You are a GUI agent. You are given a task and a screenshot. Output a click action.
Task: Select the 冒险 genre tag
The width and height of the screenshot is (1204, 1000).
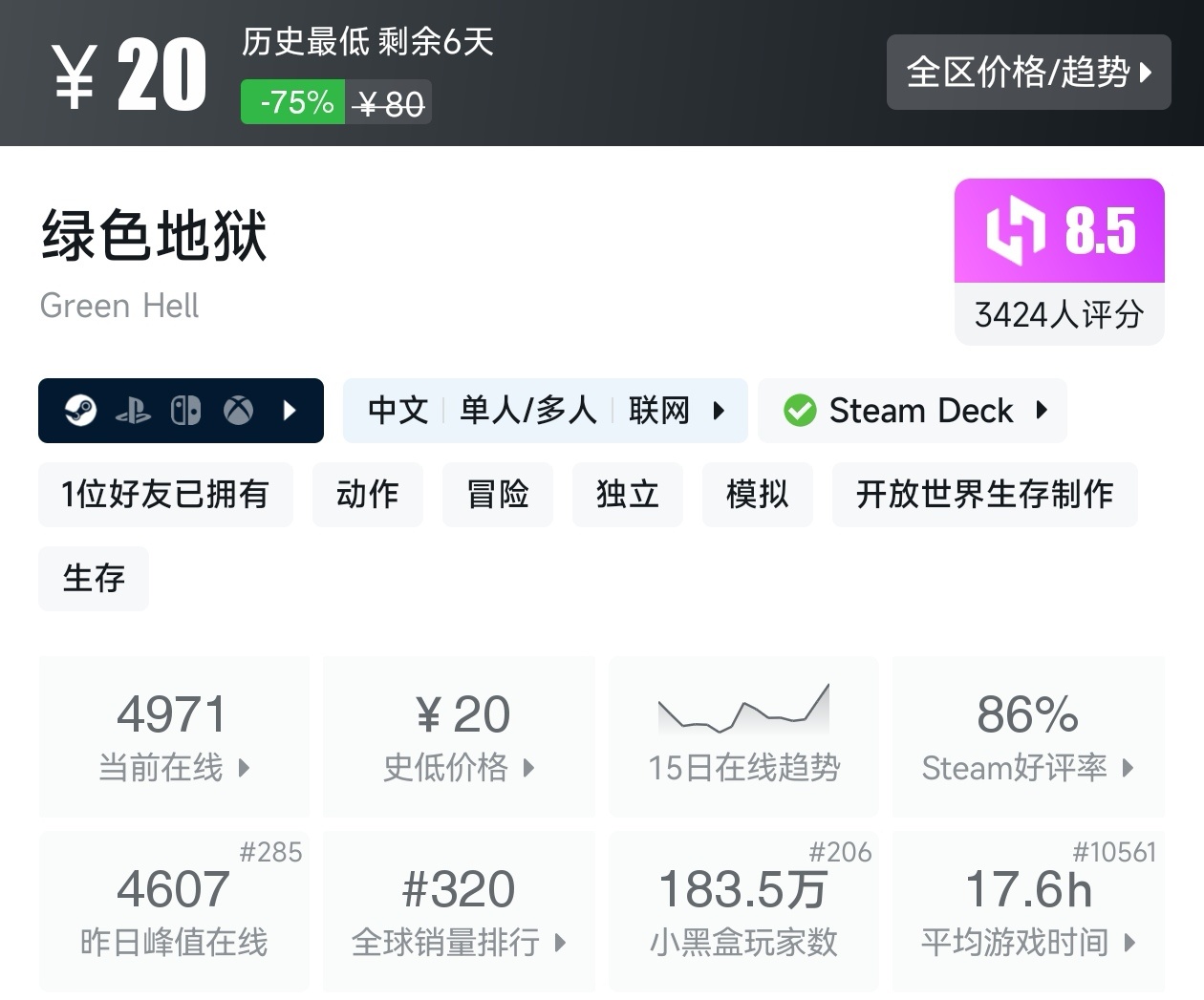[498, 494]
